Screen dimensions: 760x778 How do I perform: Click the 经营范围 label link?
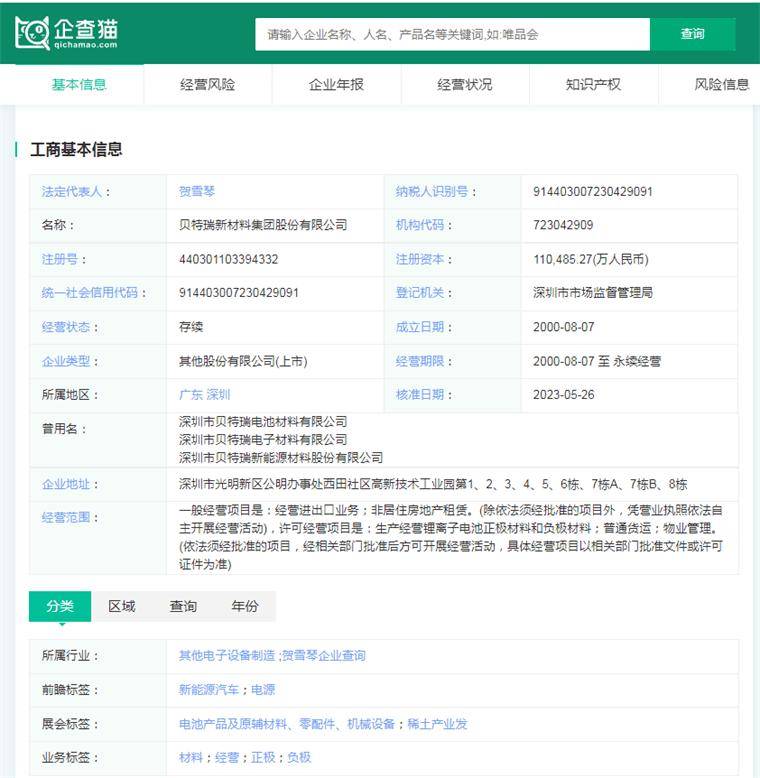pos(66,518)
